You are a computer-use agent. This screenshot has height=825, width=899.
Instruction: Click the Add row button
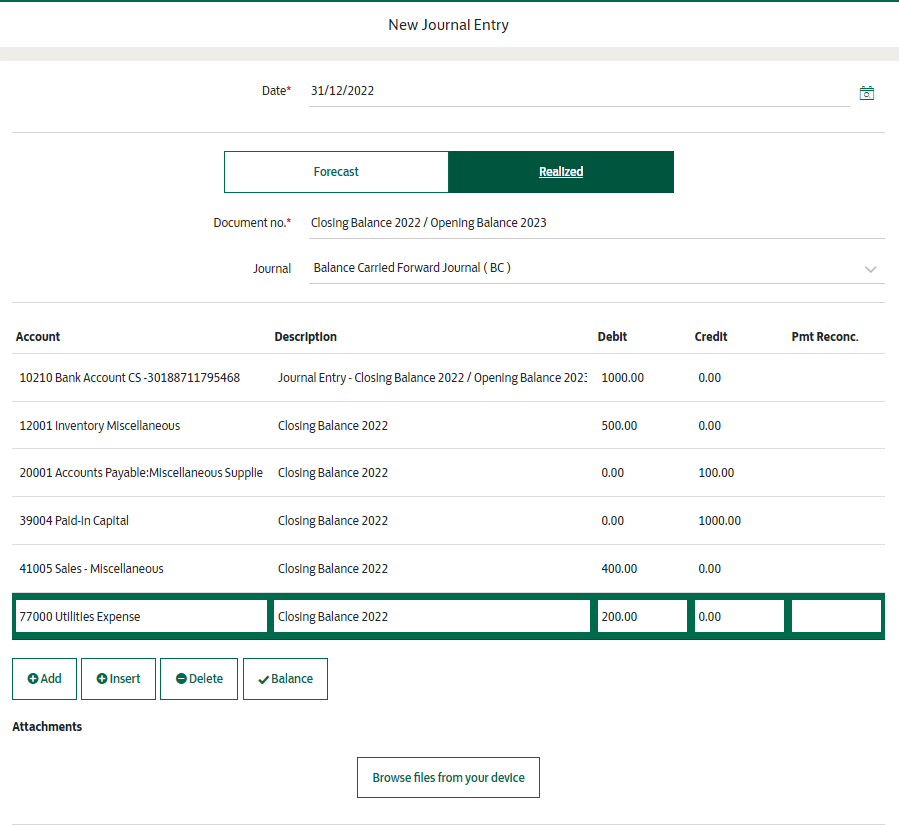[x=45, y=679]
